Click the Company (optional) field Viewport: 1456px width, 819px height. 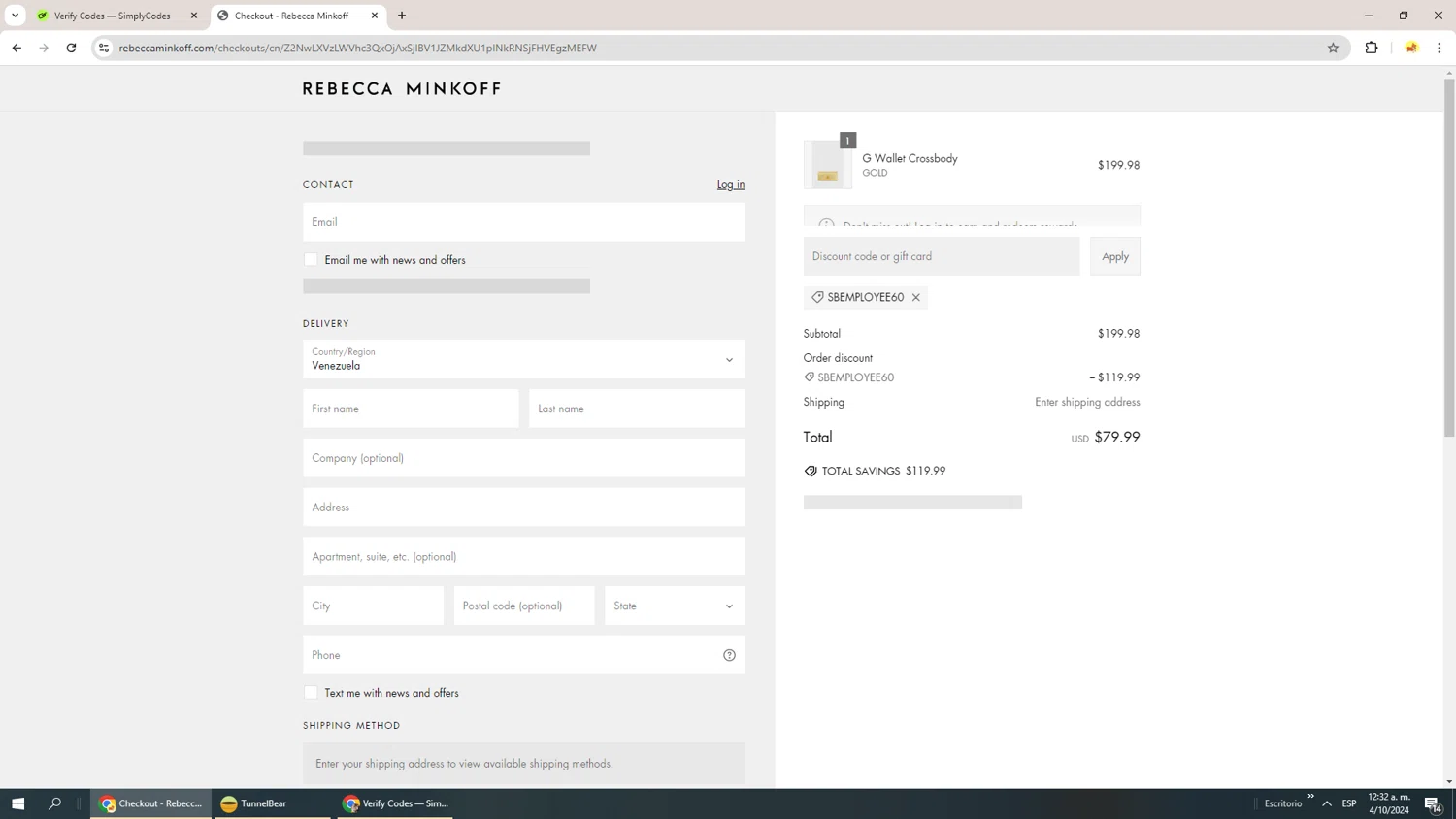(524, 458)
